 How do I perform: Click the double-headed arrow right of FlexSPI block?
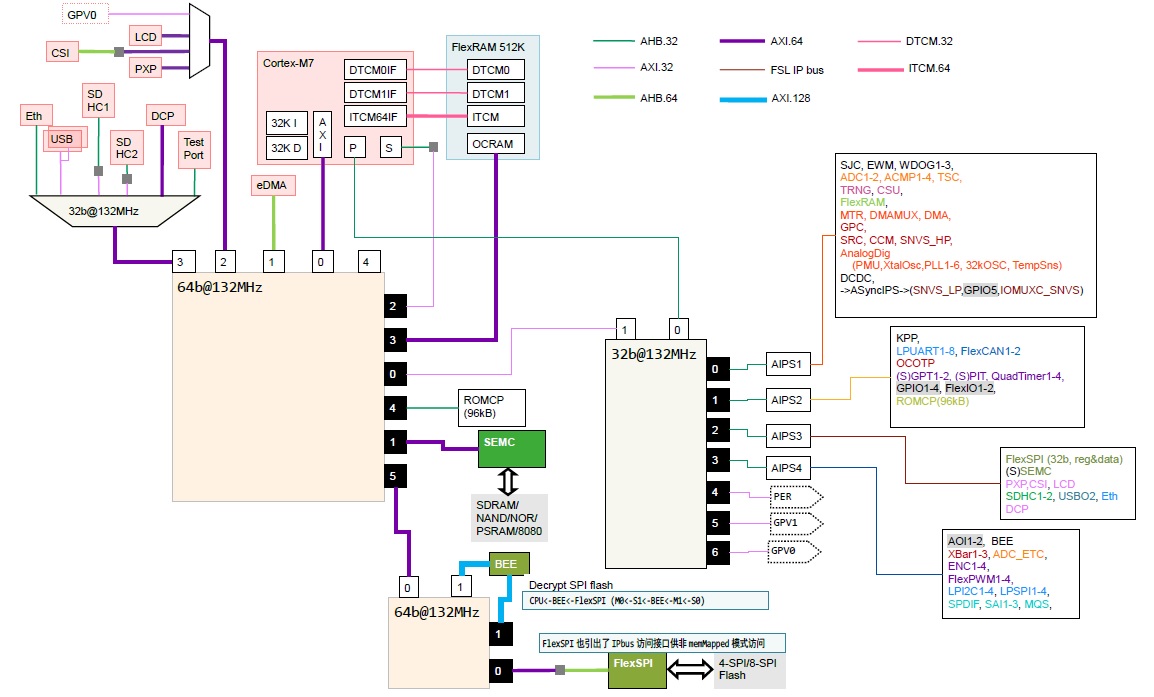[x=690, y=668]
